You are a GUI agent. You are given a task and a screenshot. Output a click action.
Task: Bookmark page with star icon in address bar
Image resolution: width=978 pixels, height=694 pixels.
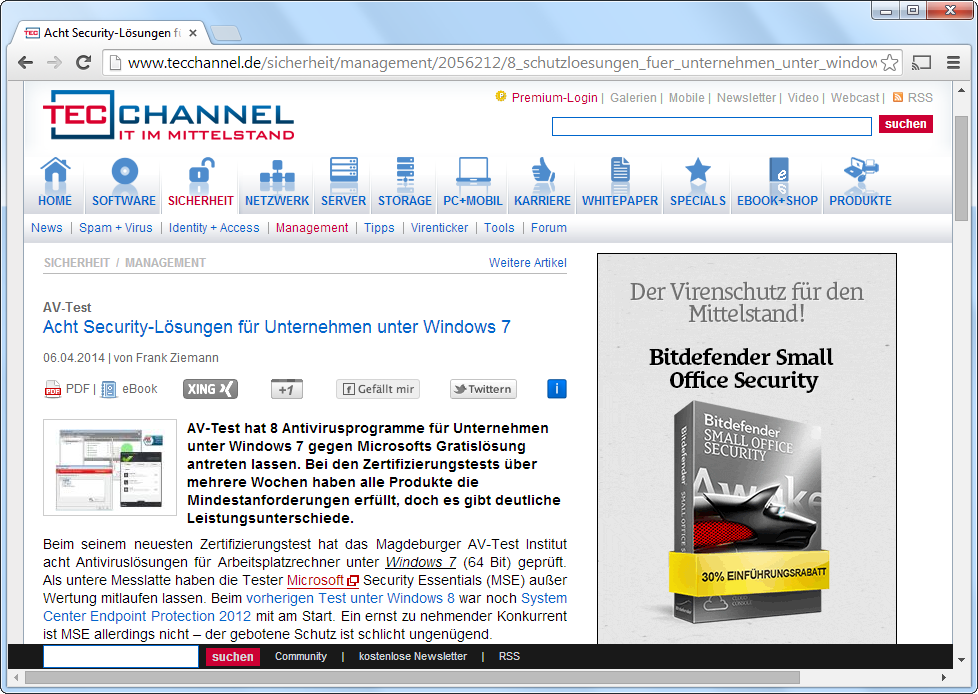point(889,62)
